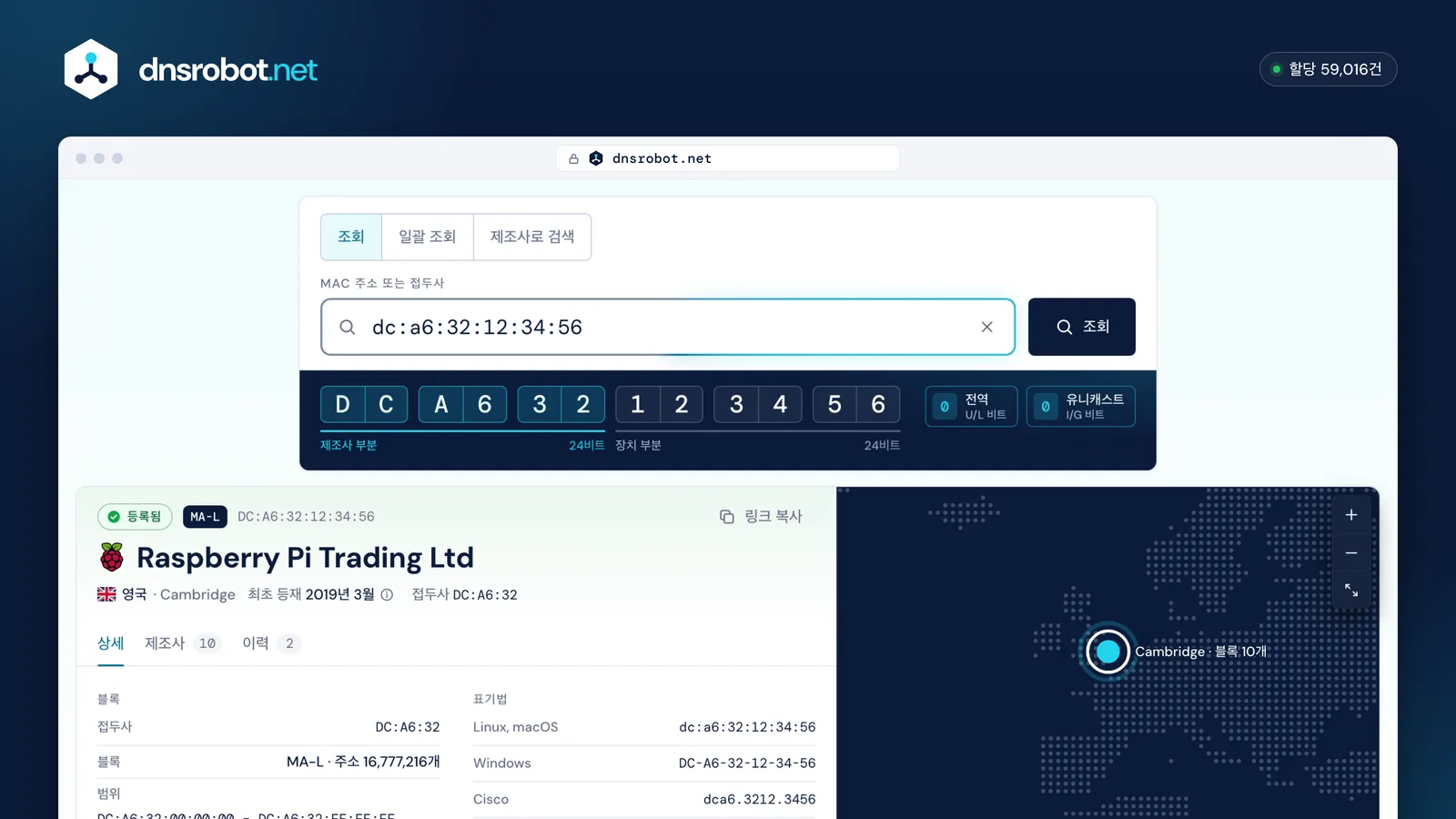Click the 할당 59,016건 status badge
The height and width of the screenshot is (819, 1456).
pyautogui.click(x=1328, y=69)
